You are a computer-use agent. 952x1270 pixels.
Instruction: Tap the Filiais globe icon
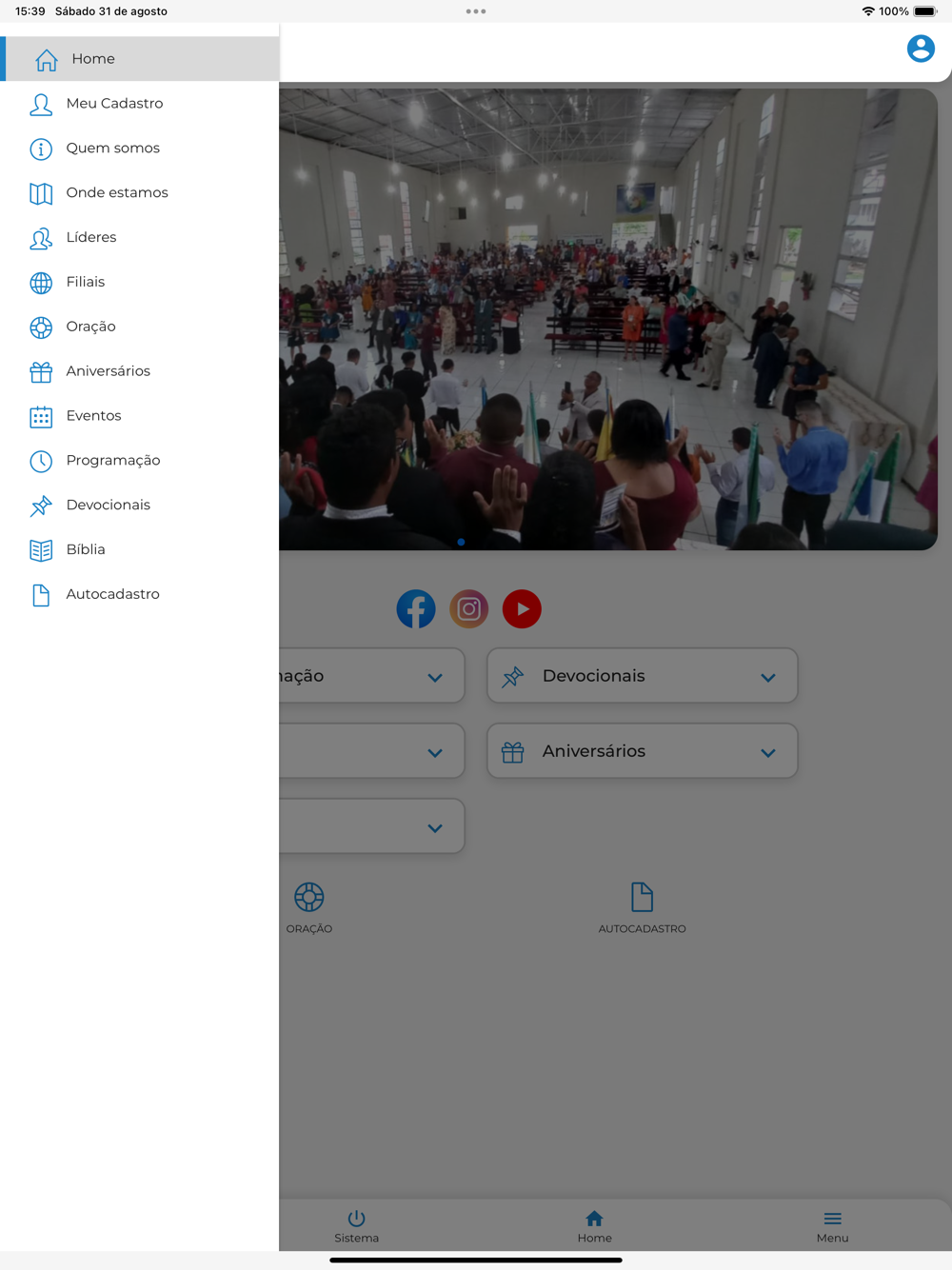click(x=41, y=283)
